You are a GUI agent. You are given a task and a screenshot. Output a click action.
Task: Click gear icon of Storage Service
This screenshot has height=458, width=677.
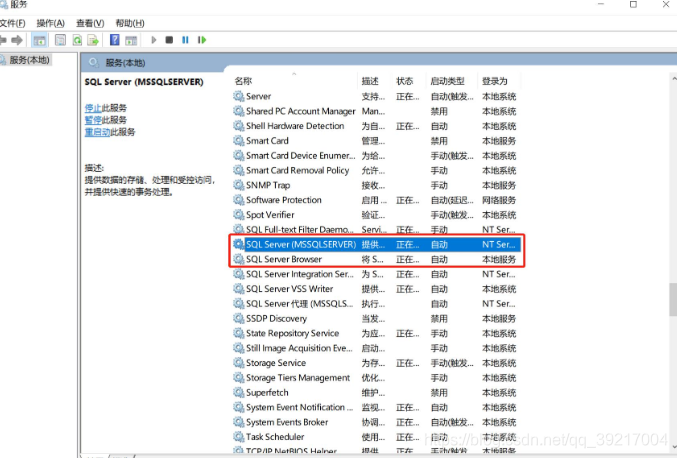tap(238, 363)
